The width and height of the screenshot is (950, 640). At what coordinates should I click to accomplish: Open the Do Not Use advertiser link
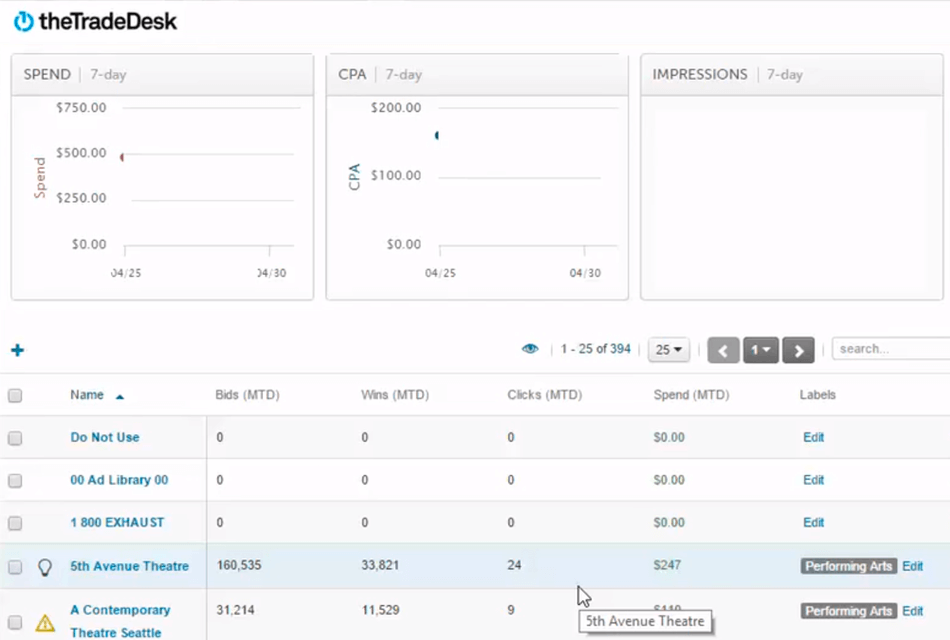click(x=105, y=438)
